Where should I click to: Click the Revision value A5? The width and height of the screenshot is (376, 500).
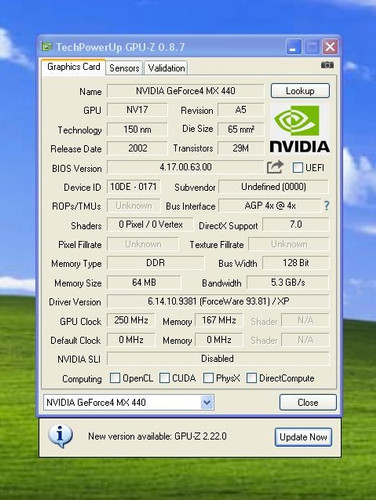coord(241,110)
